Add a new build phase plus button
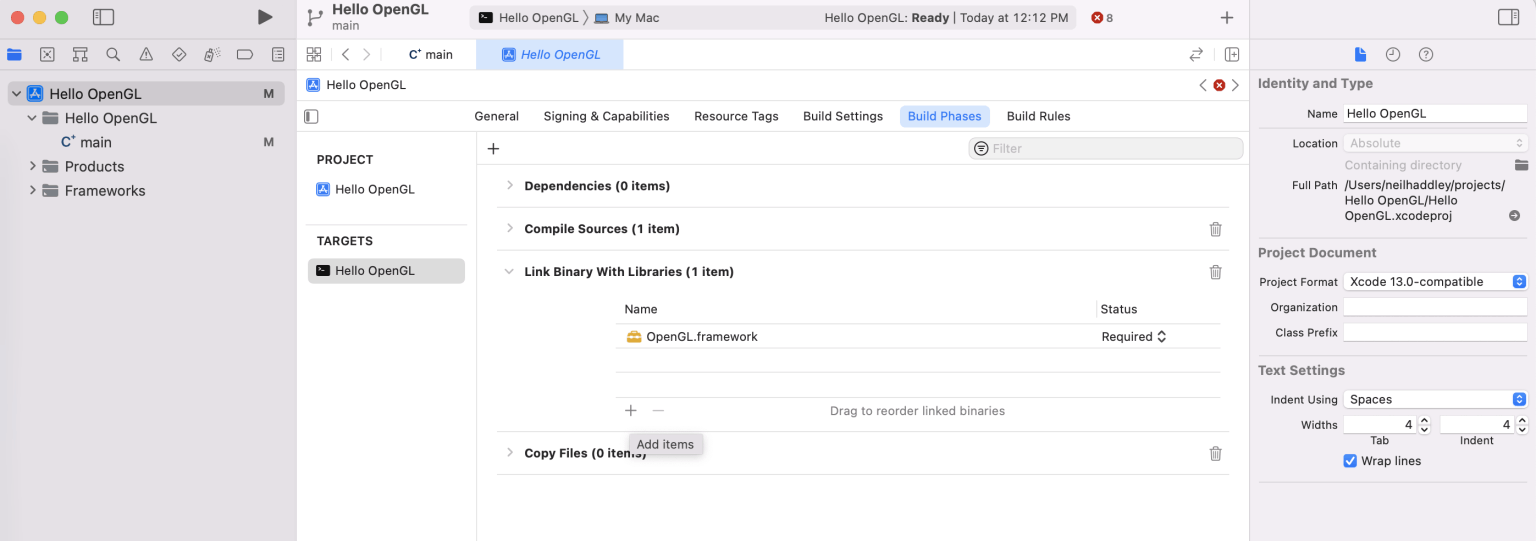Viewport: 1536px width, 541px height. 493,149
